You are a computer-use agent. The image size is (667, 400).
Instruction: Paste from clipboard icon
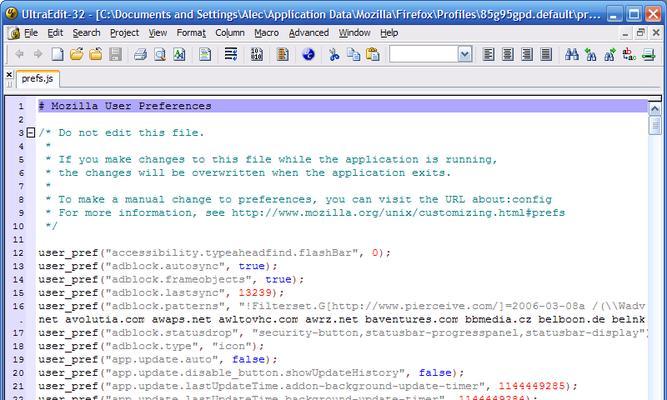coord(373,54)
